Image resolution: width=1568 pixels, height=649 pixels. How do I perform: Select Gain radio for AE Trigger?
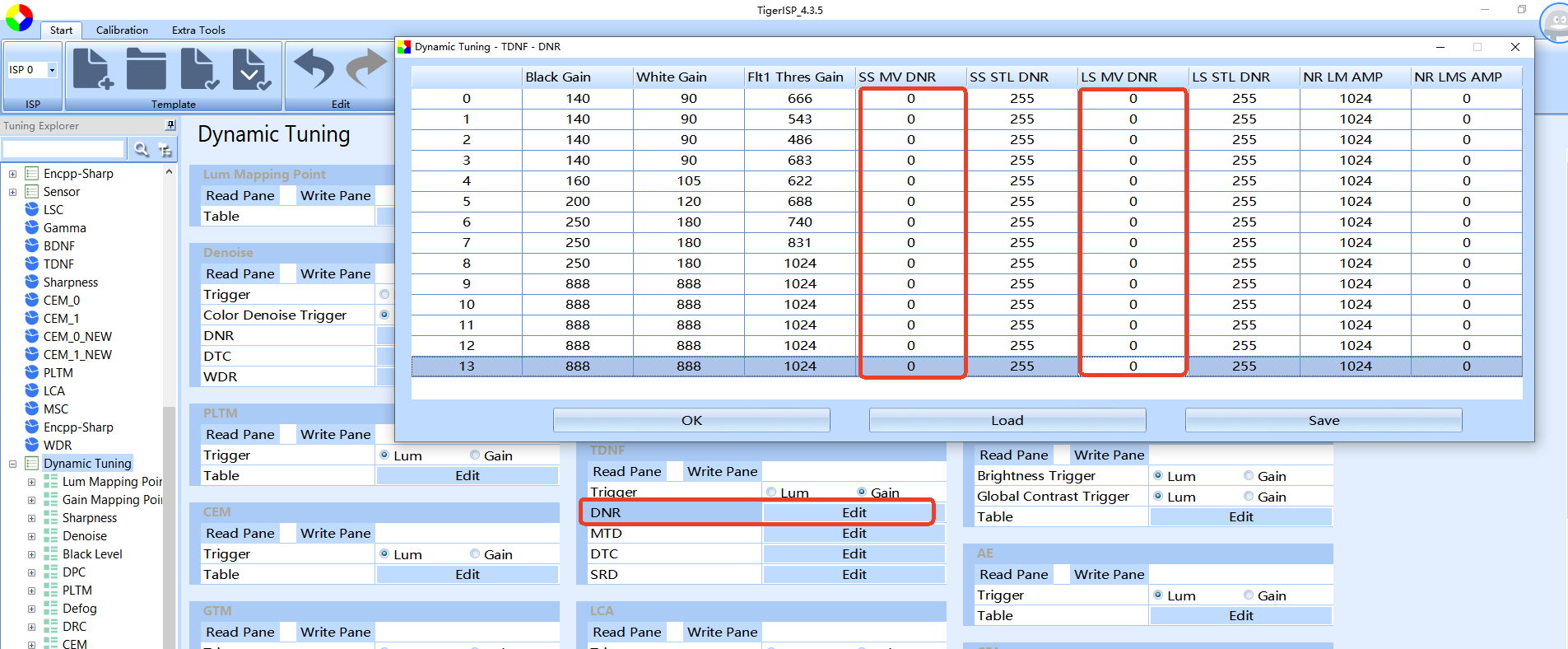coord(1249,595)
